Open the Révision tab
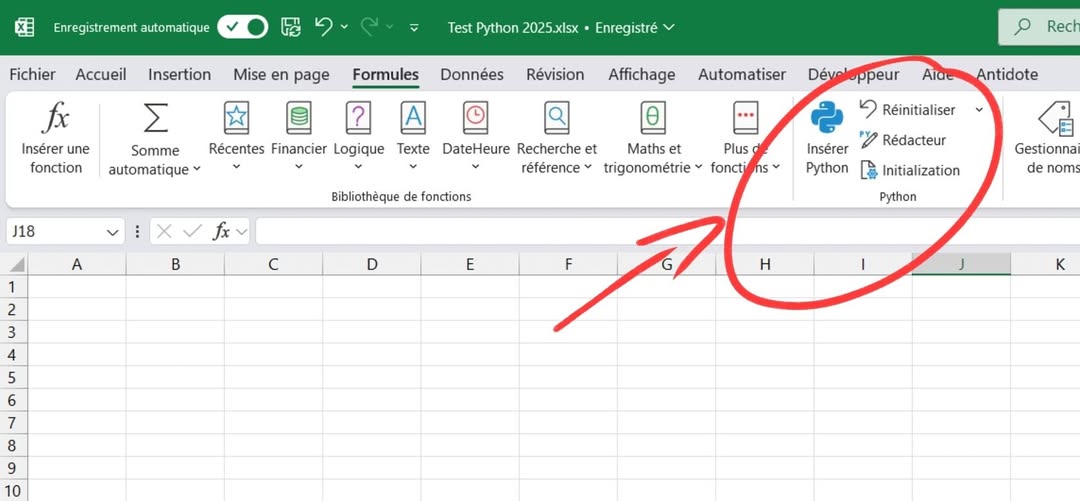The width and height of the screenshot is (1080, 501). pyautogui.click(x=555, y=74)
